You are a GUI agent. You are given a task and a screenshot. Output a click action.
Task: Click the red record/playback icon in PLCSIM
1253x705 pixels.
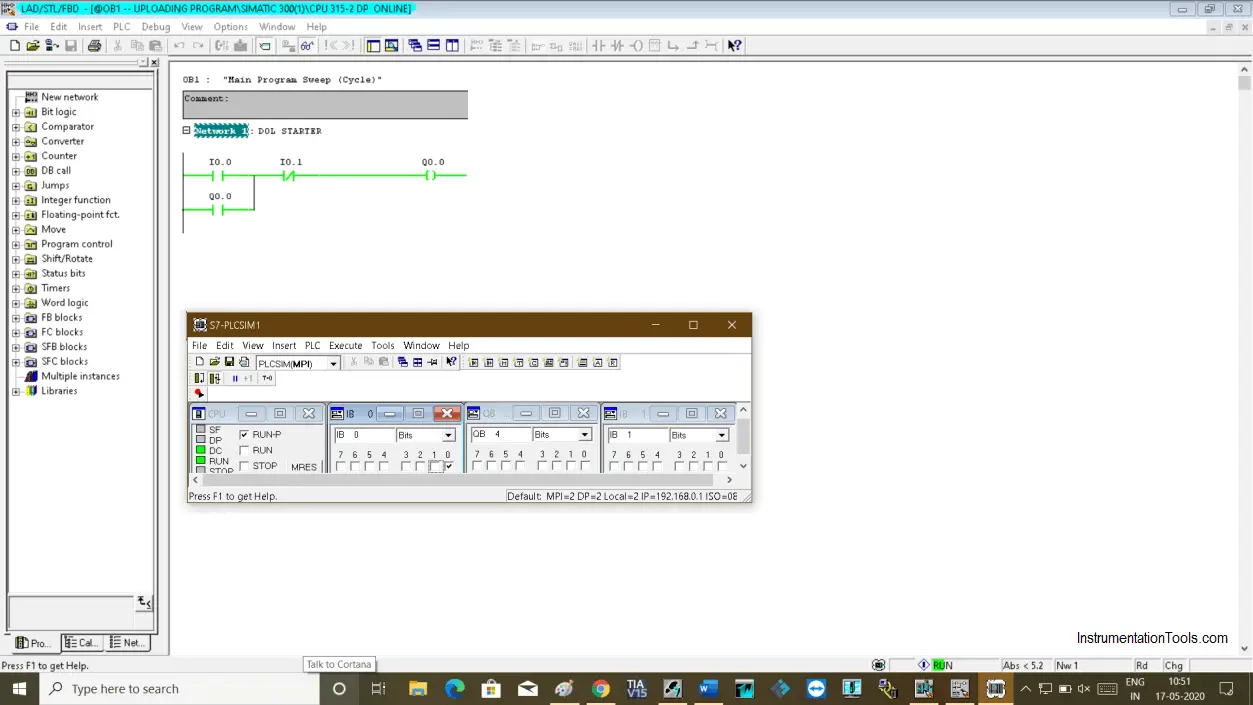(199, 394)
